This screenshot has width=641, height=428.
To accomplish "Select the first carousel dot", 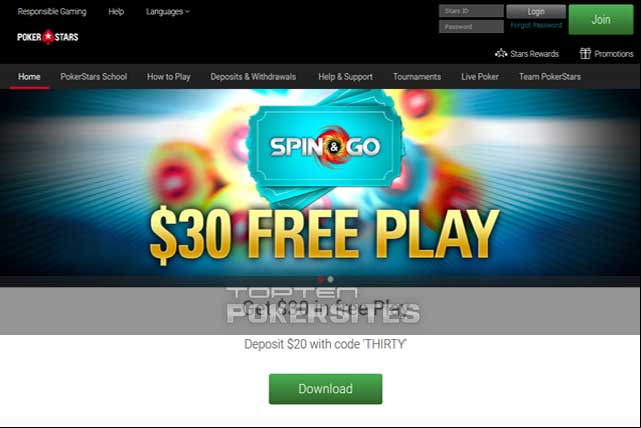I will click(x=321, y=280).
